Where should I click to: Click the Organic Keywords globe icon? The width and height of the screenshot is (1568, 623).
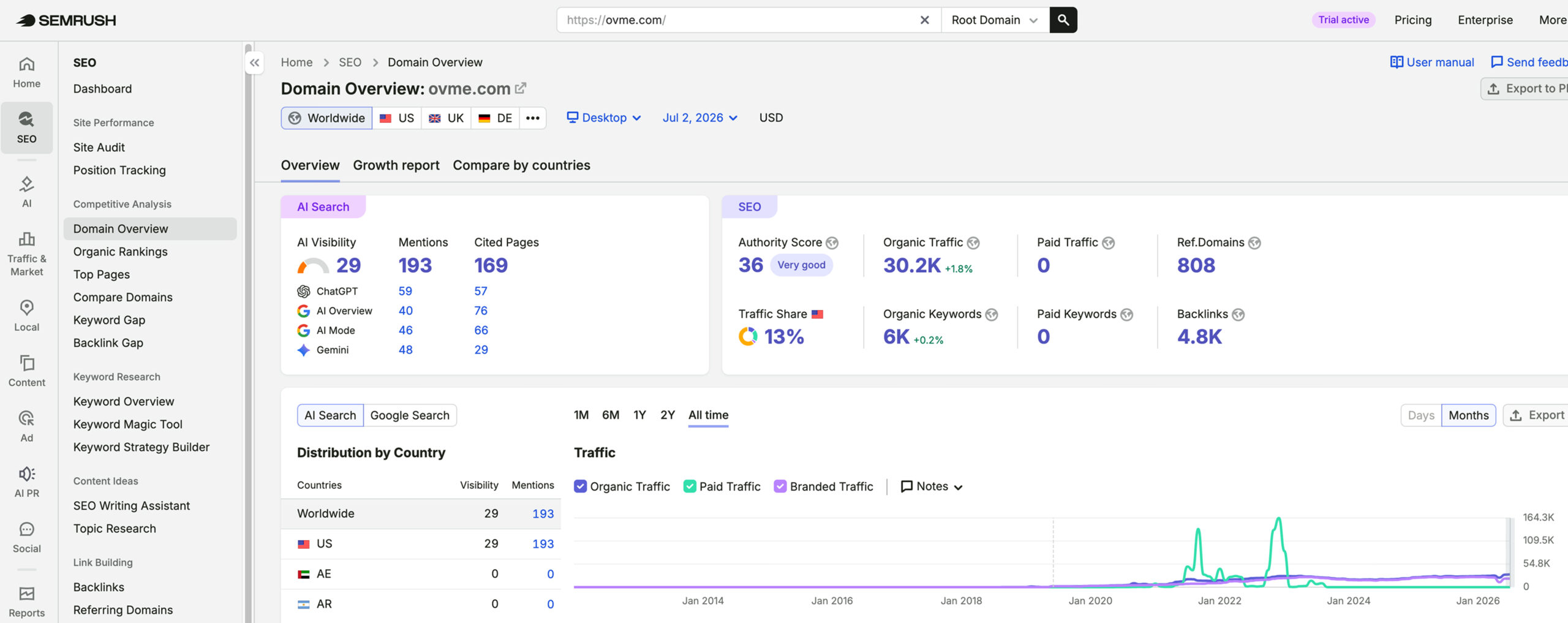point(992,315)
